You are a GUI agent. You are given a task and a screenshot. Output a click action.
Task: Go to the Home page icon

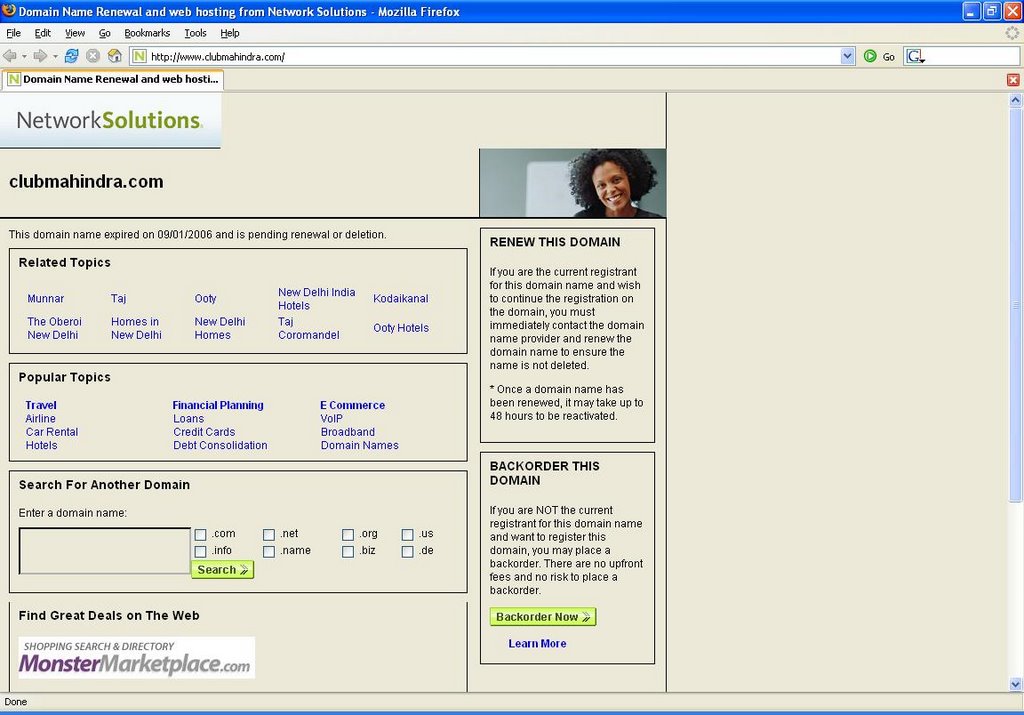coord(114,56)
